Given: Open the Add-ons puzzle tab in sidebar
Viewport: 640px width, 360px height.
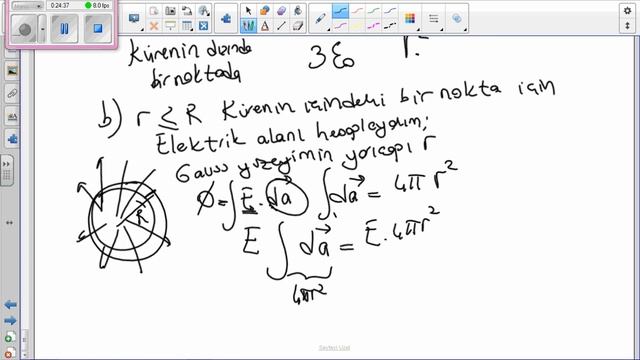Looking at the screenshot, I should [12, 139].
